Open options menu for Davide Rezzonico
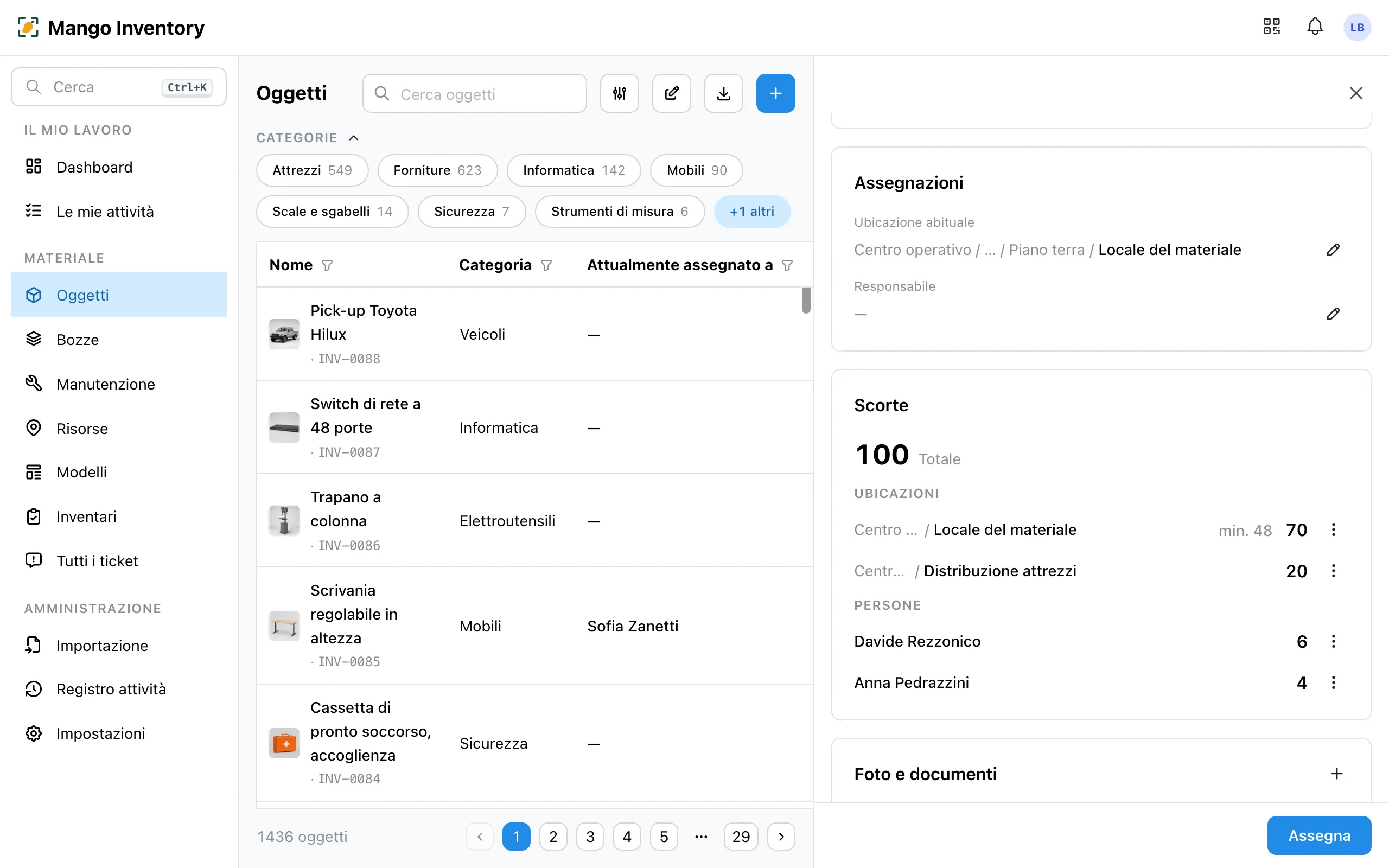The image size is (1389, 868). coord(1333,641)
